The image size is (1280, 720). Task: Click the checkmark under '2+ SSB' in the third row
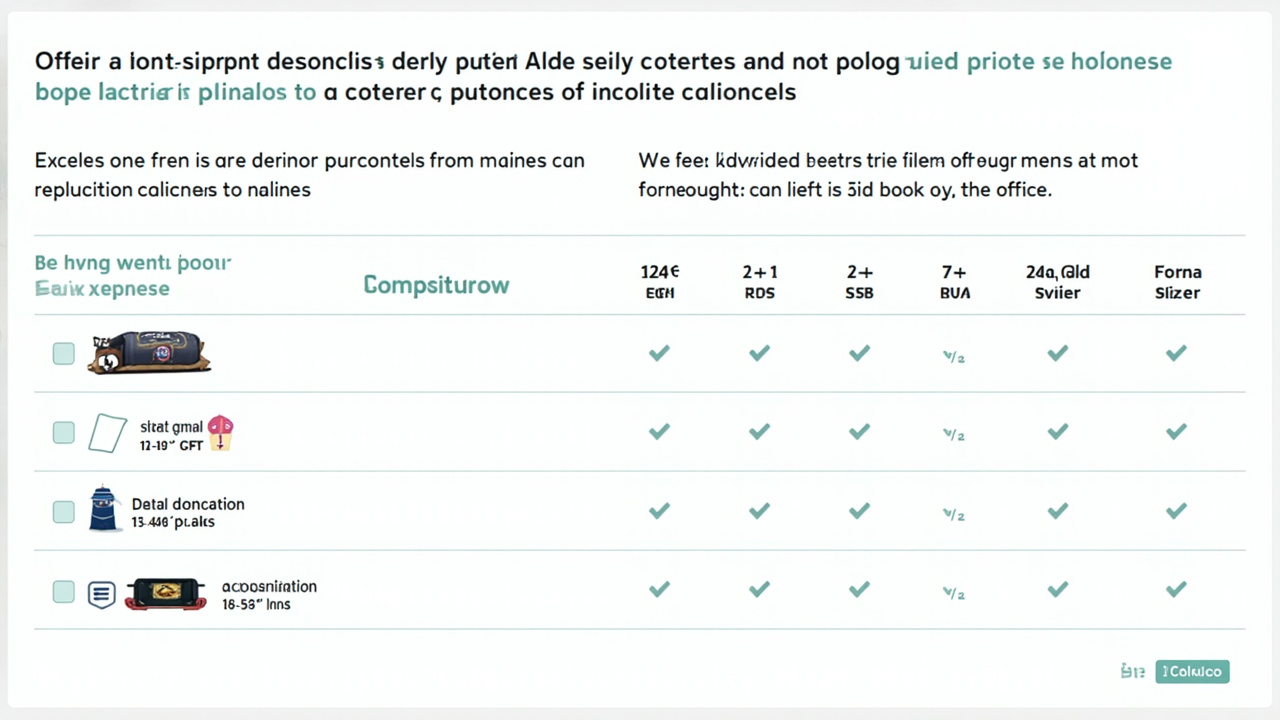pos(859,510)
